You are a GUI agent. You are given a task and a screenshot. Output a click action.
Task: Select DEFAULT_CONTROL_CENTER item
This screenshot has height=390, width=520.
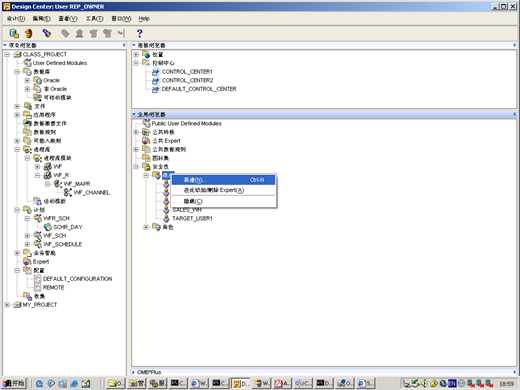pyautogui.click(x=199, y=89)
